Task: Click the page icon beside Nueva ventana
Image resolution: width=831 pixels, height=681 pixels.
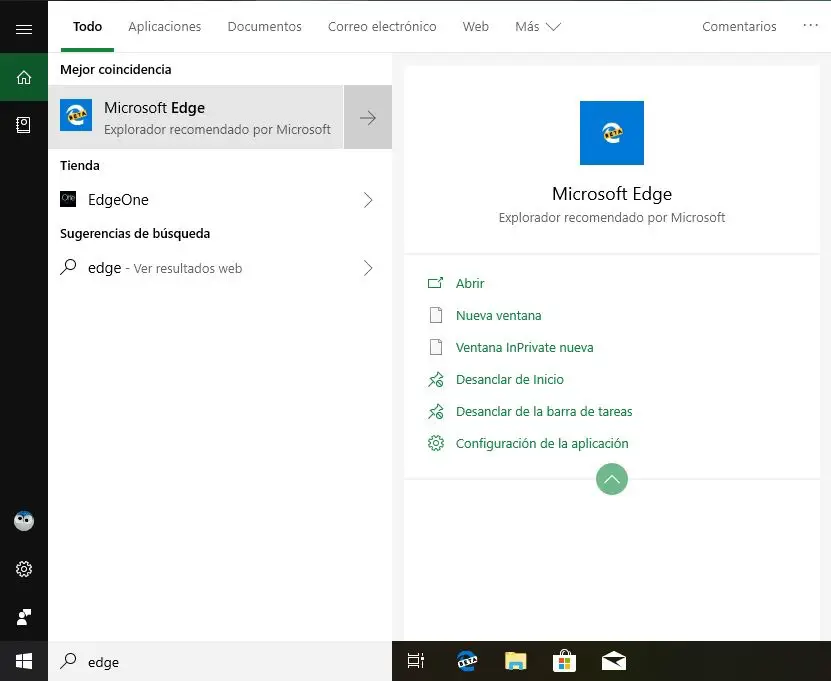Action: pyautogui.click(x=436, y=315)
